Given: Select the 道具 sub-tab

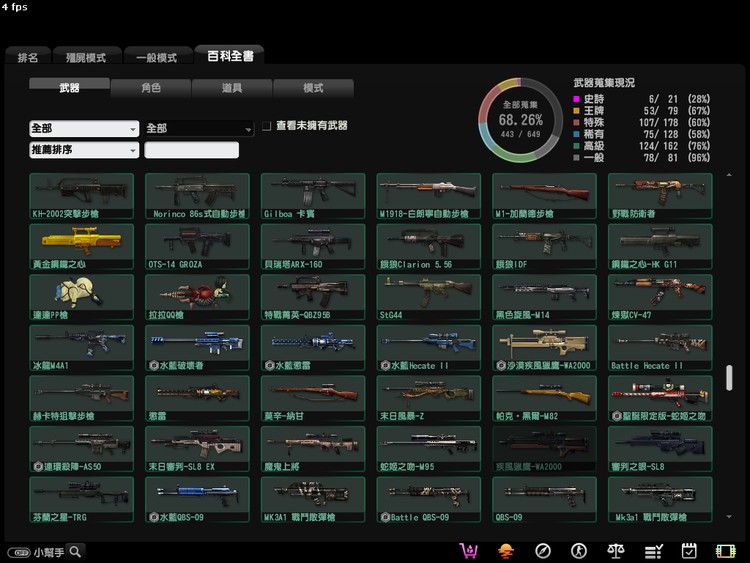Looking at the screenshot, I should pos(232,88).
